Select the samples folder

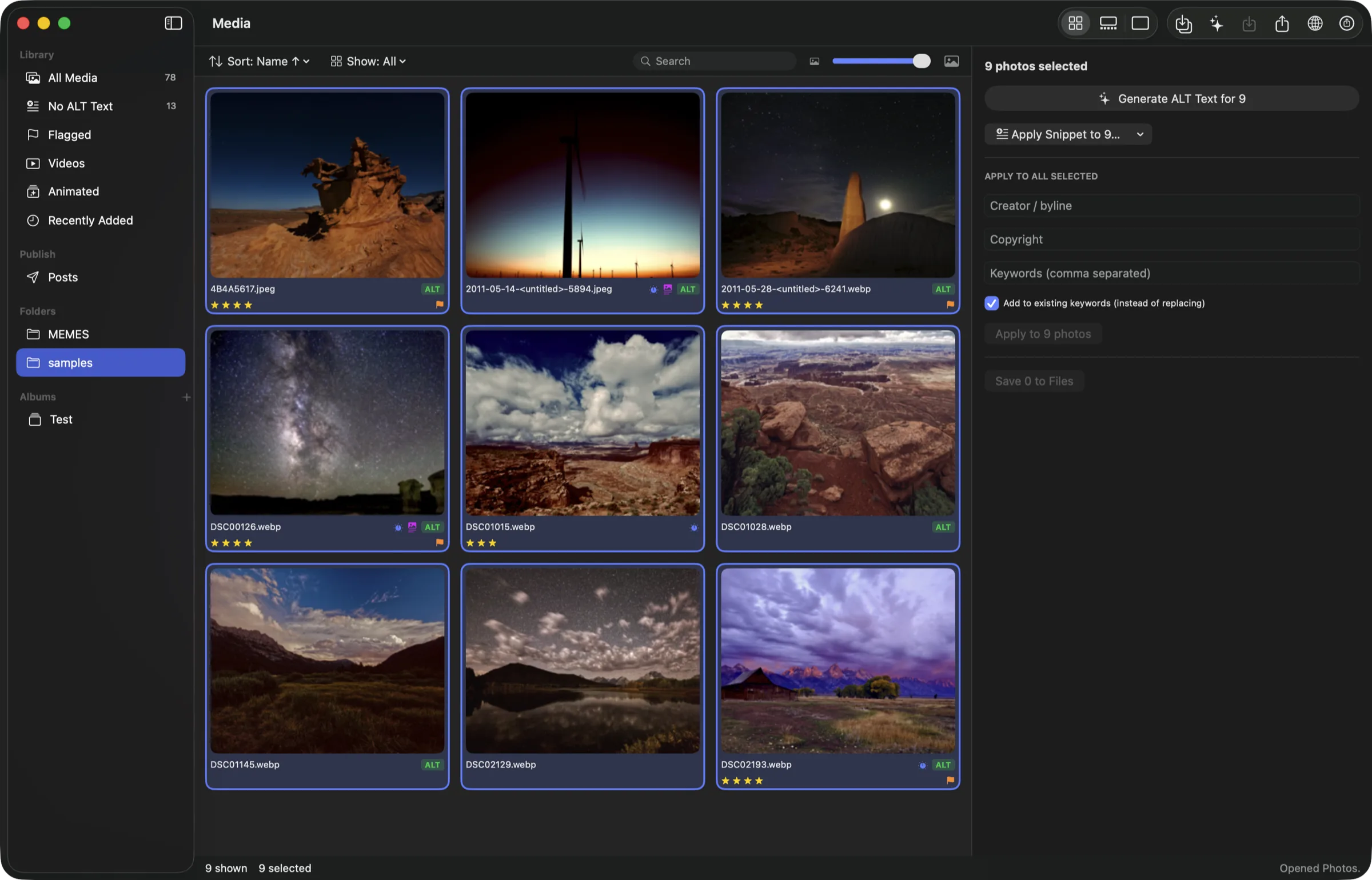point(101,363)
